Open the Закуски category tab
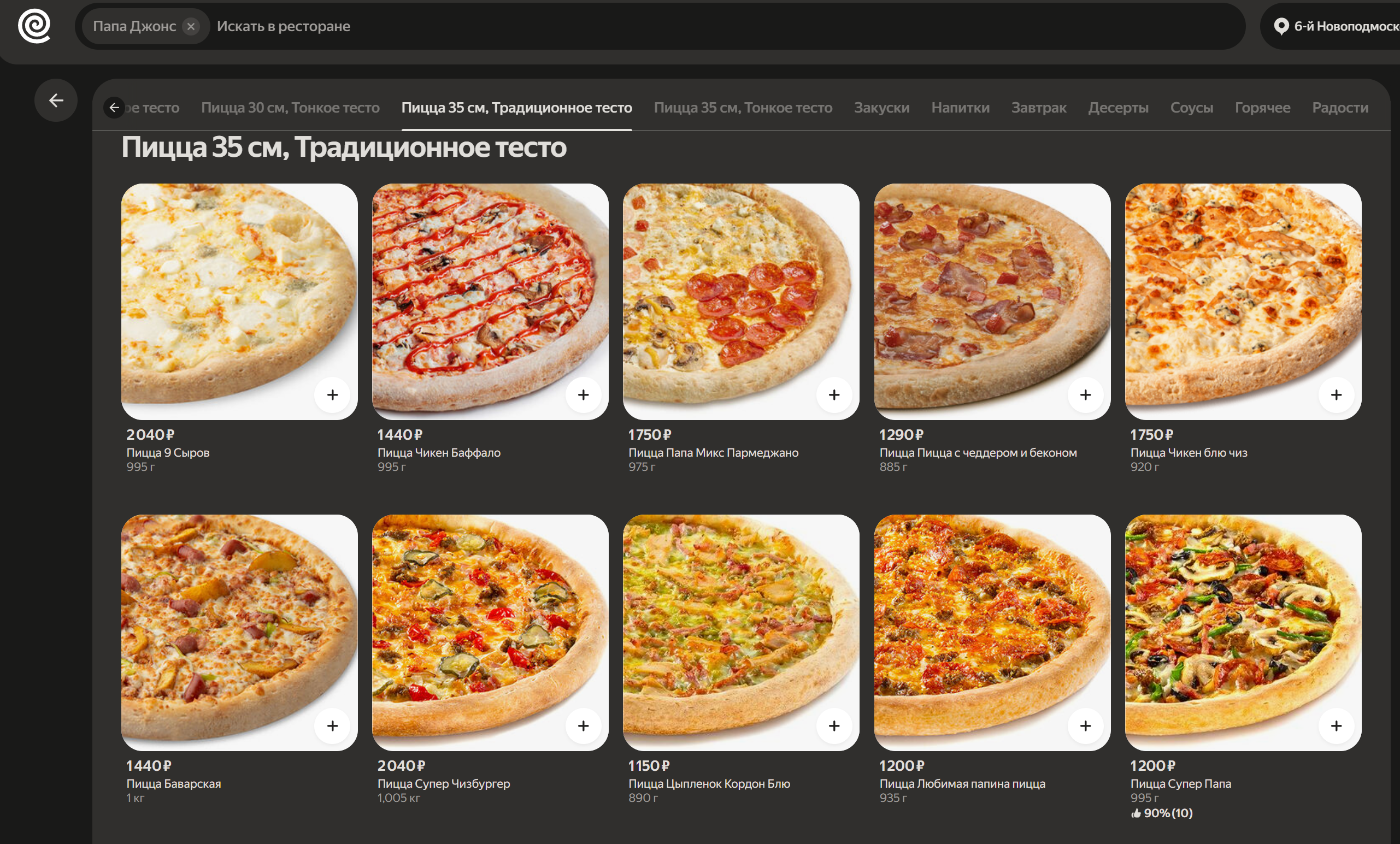The image size is (1400, 844). click(881, 108)
